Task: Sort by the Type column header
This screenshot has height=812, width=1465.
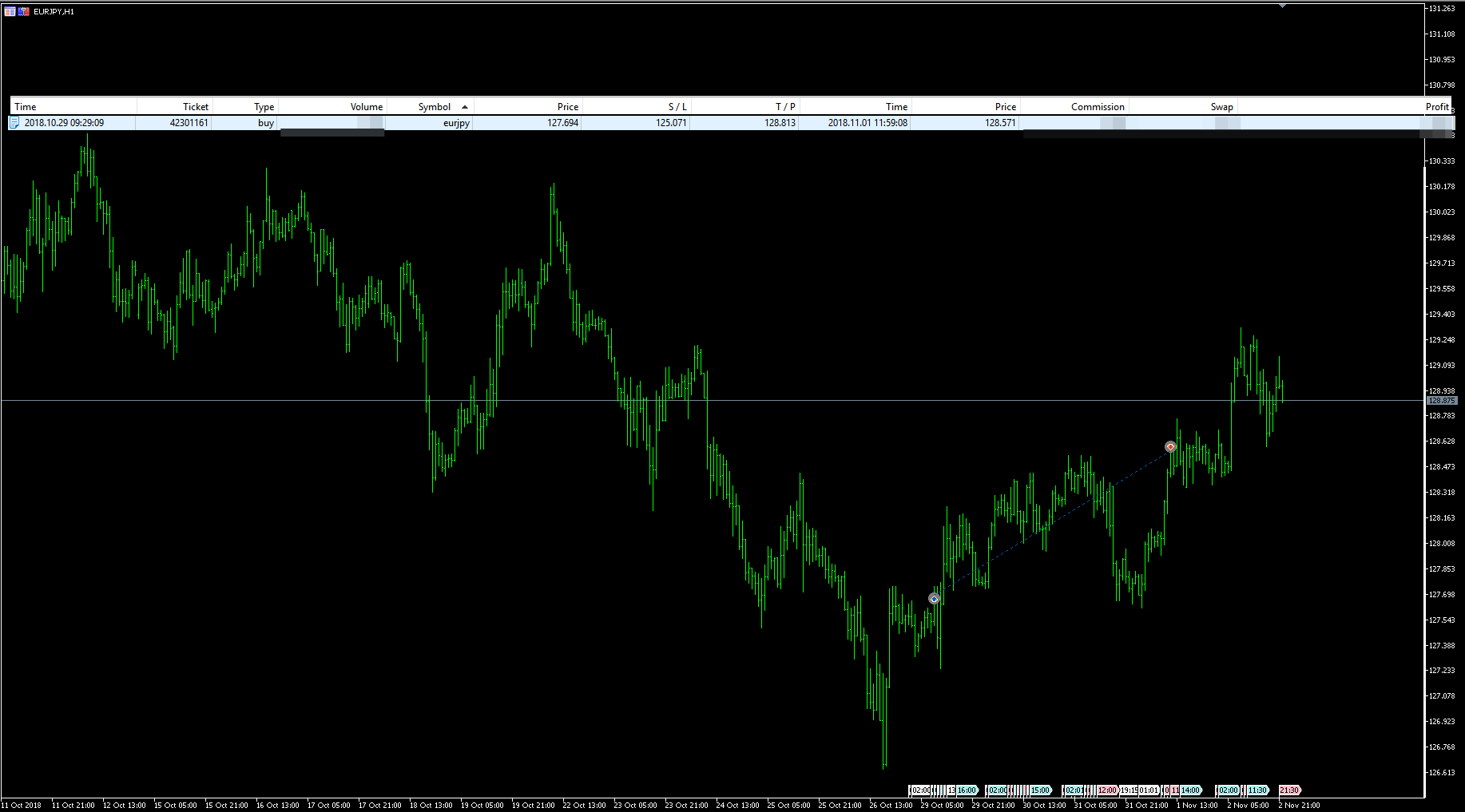Action: click(x=264, y=107)
